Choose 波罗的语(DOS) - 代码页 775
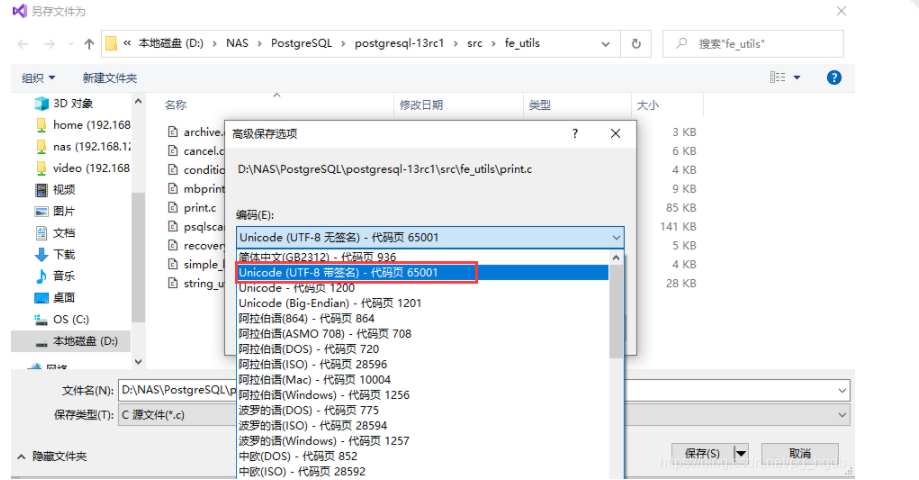919x480 pixels. tap(423, 410)
